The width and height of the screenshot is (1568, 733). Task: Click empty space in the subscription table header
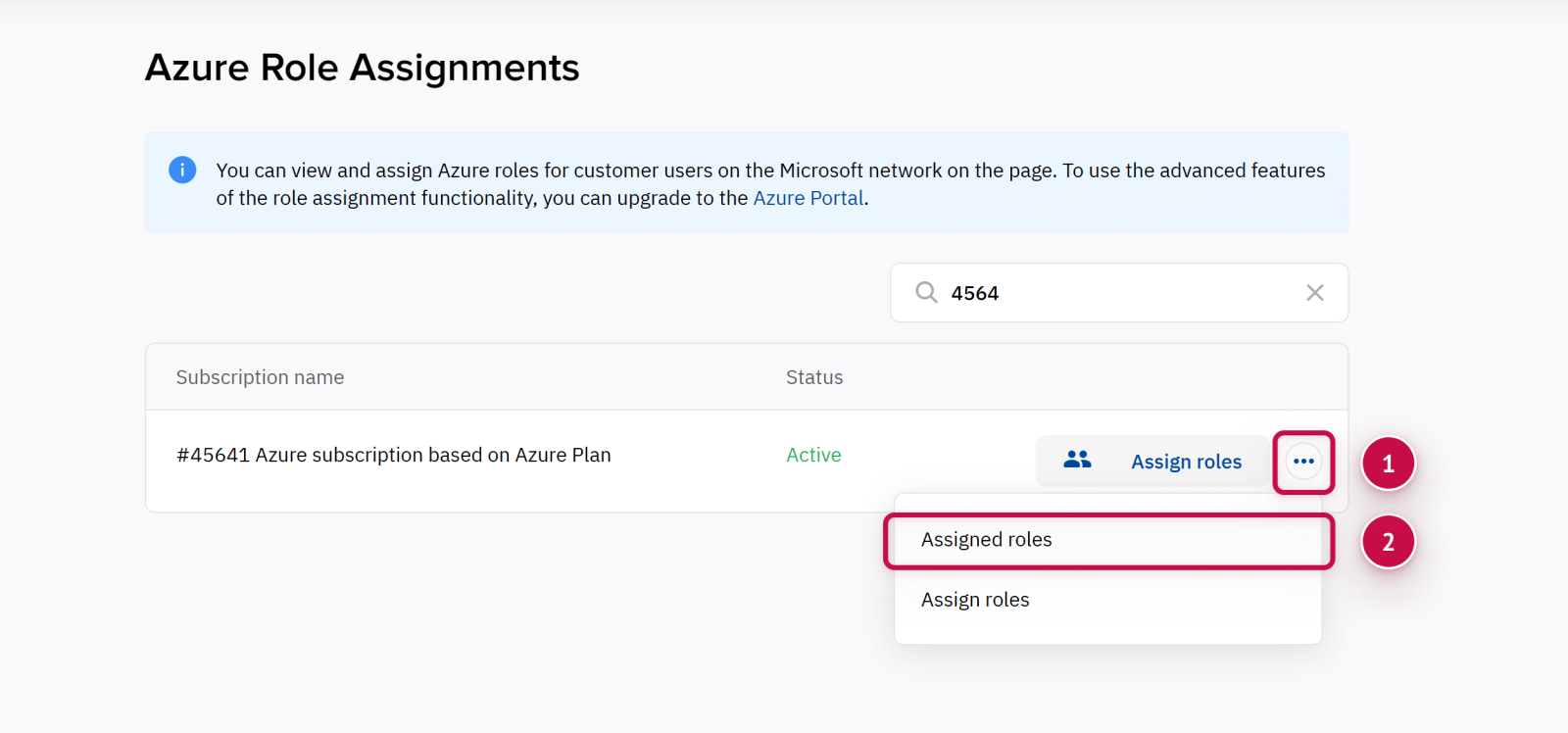click(1078, 377)
